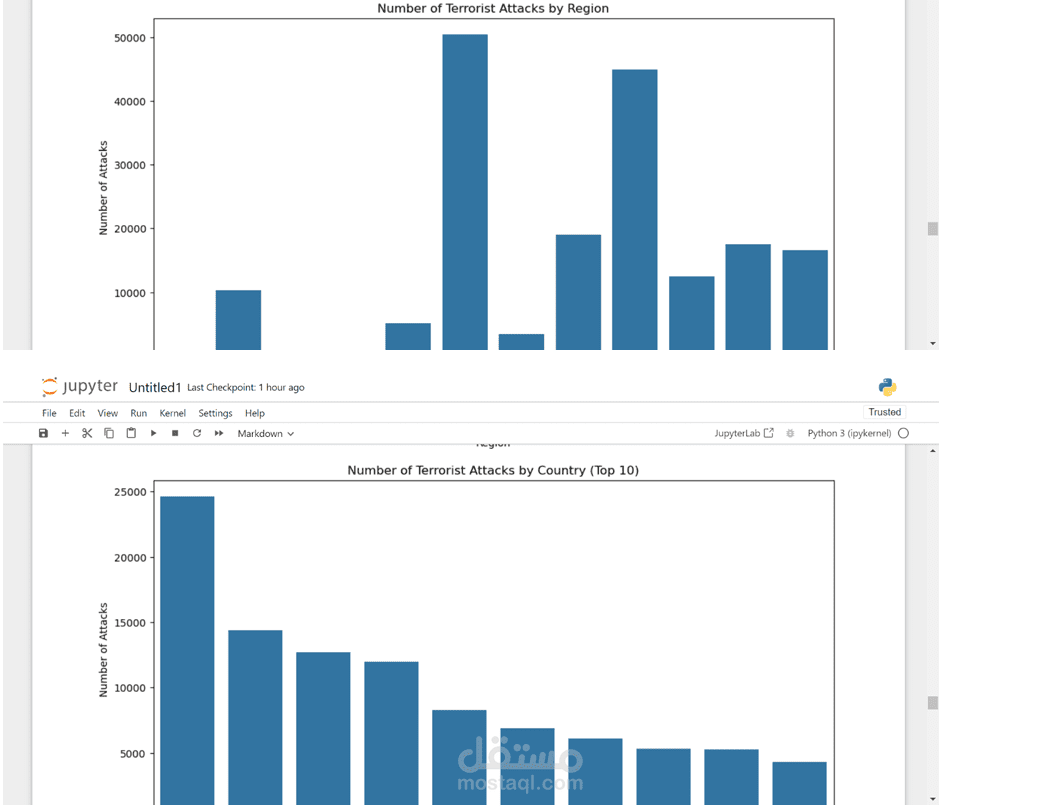The width and height of the screenshot is (1042, 810).
Task: Interrupt the kernel using the stop icon
Action: click(x=174, y=433)
